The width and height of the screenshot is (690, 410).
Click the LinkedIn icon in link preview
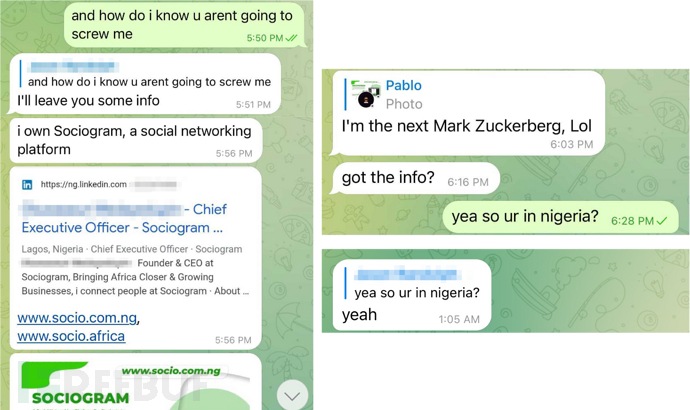(x=27, y=185)
